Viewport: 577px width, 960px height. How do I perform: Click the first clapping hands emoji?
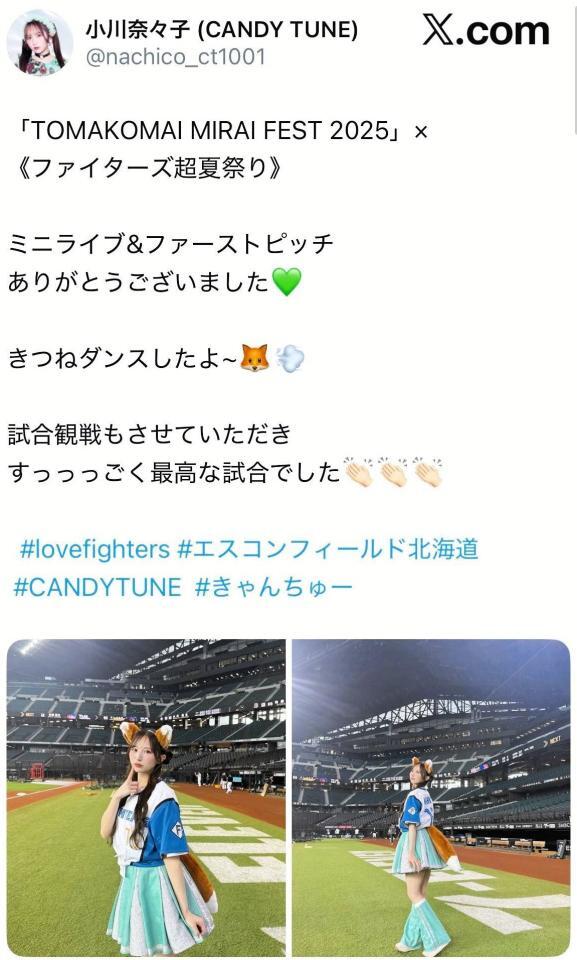tap(358, 472)
